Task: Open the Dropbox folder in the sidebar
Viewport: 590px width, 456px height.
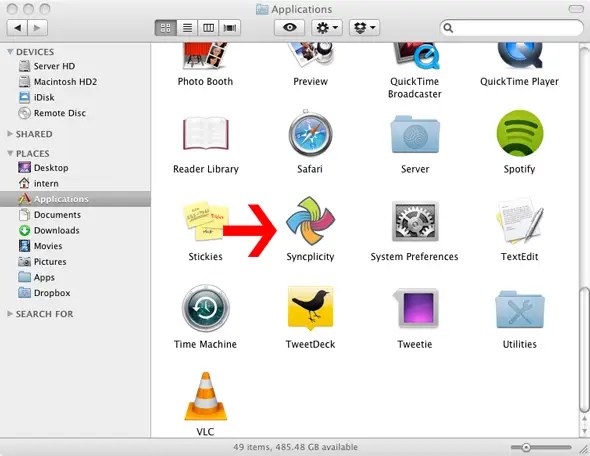Action: pos(75,293)
